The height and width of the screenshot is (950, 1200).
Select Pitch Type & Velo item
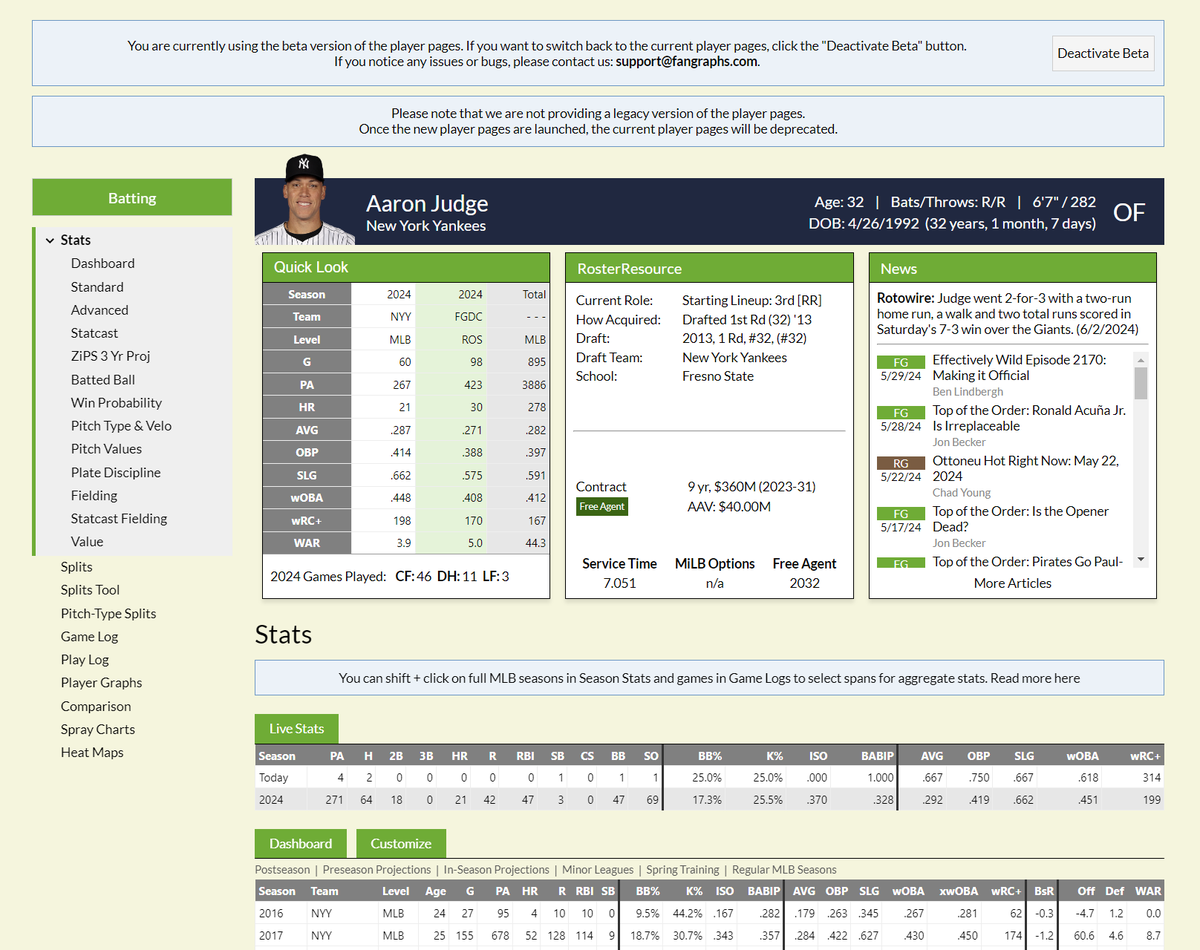(121, 425)
